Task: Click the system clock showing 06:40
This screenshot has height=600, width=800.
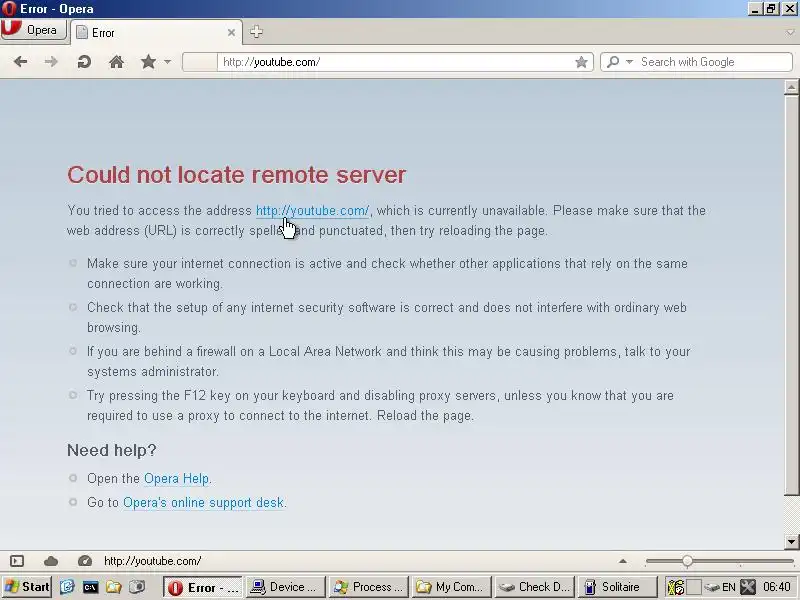Action: pyautogui.click(x=777, y=587)
